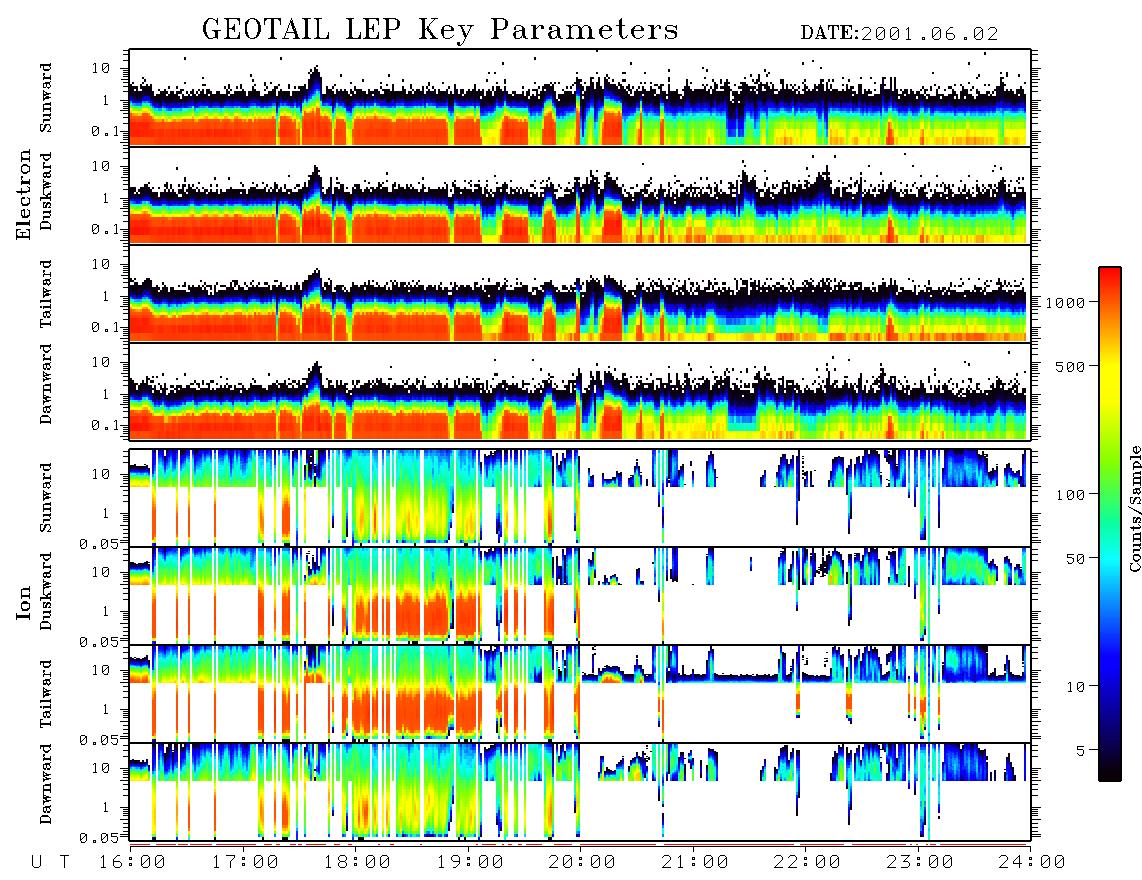Image resolution: width=1142 pixels, height=880 pixels.
Task: Click the Ion Tailward spectrogram panel
Action: 580,694
